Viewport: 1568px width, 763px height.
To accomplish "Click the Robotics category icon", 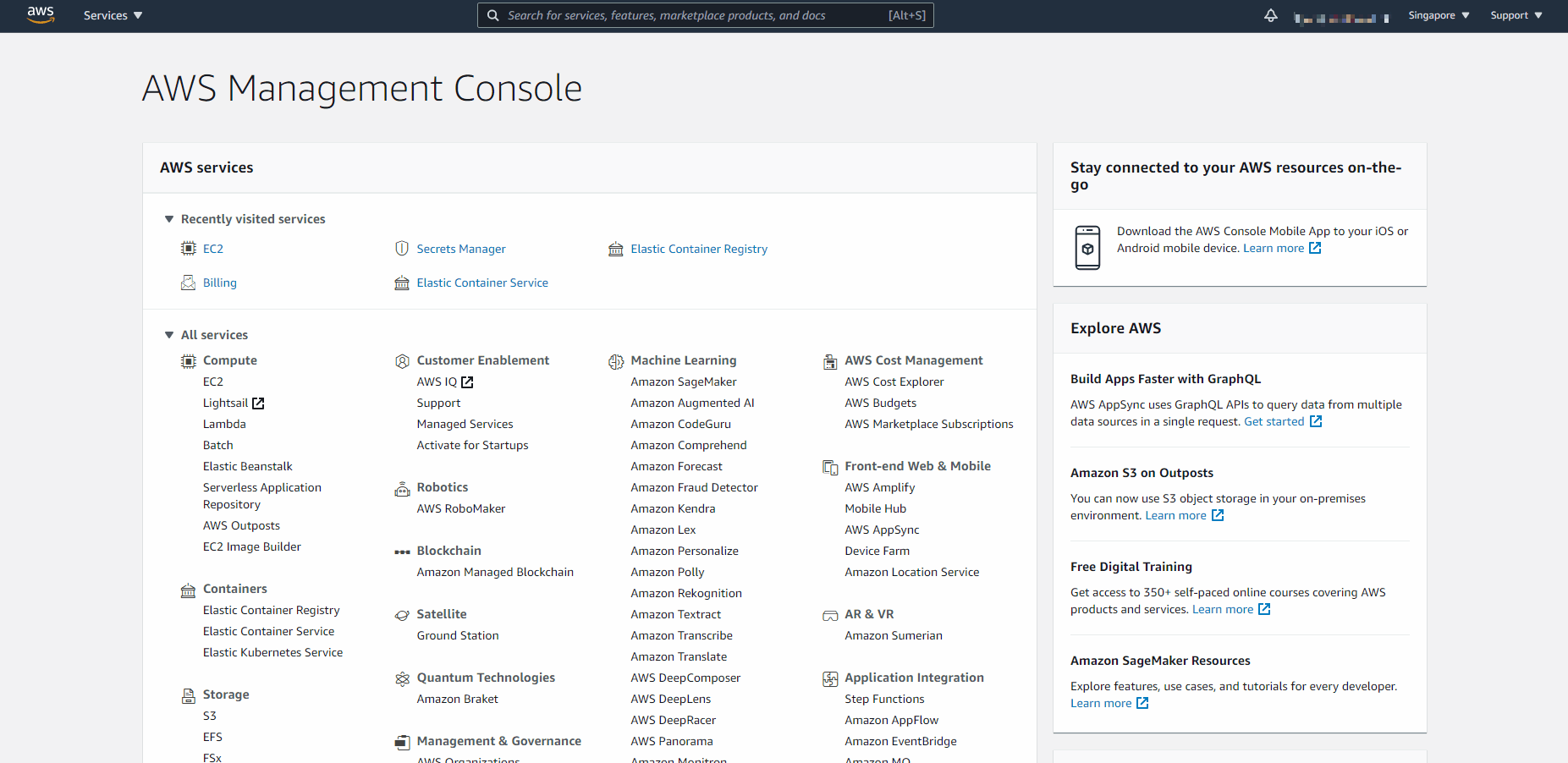I will click(x=402, y=488).
